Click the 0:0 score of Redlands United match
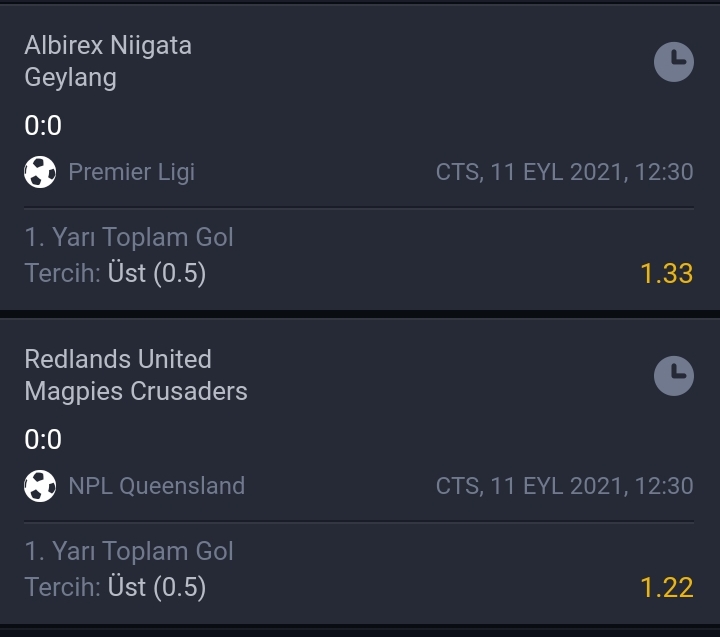Image resolution: width=720 pixels, height=637 pixels. 43,439
